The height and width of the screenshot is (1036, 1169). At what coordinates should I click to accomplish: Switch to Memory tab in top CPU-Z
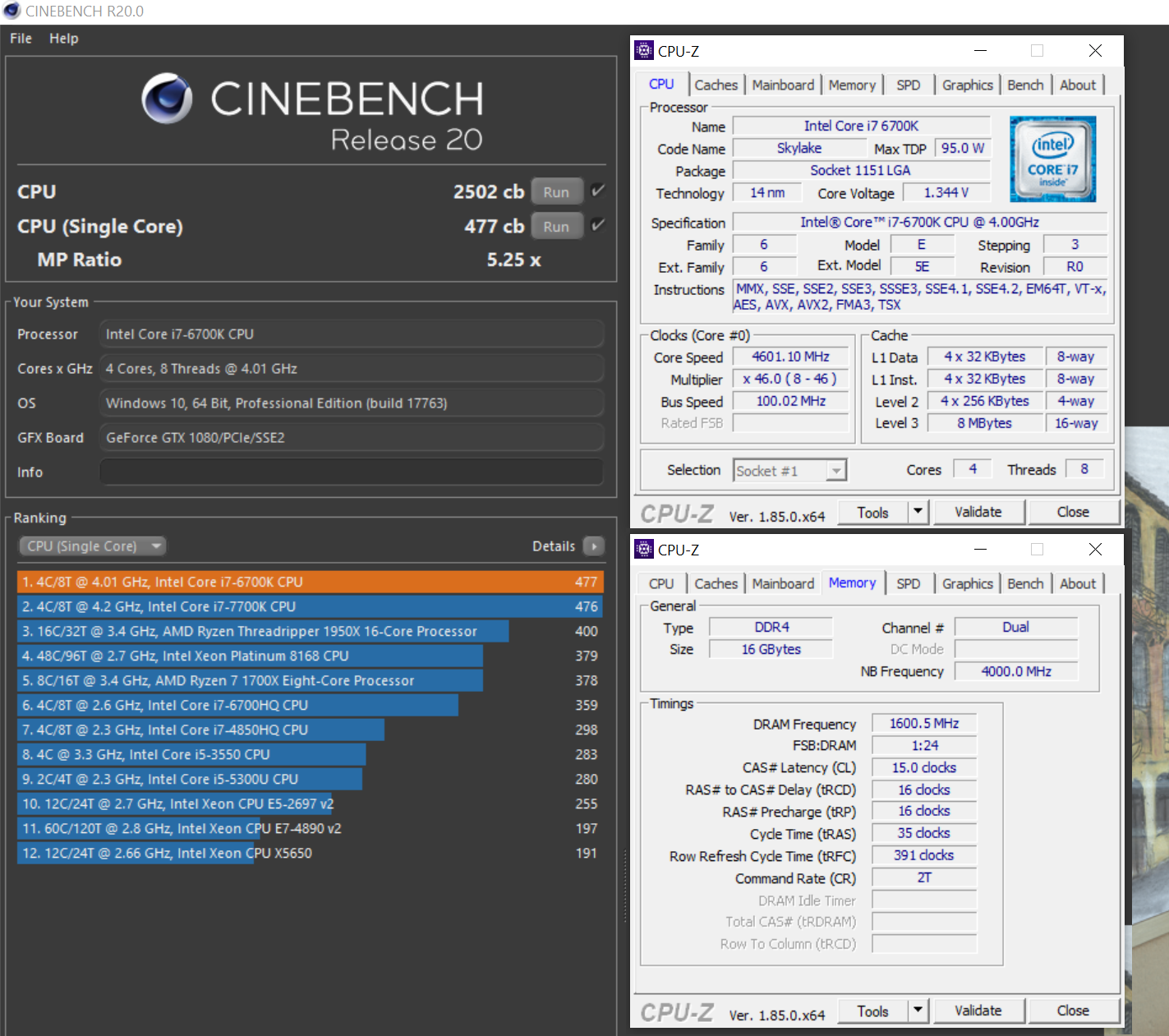point(852,85)
